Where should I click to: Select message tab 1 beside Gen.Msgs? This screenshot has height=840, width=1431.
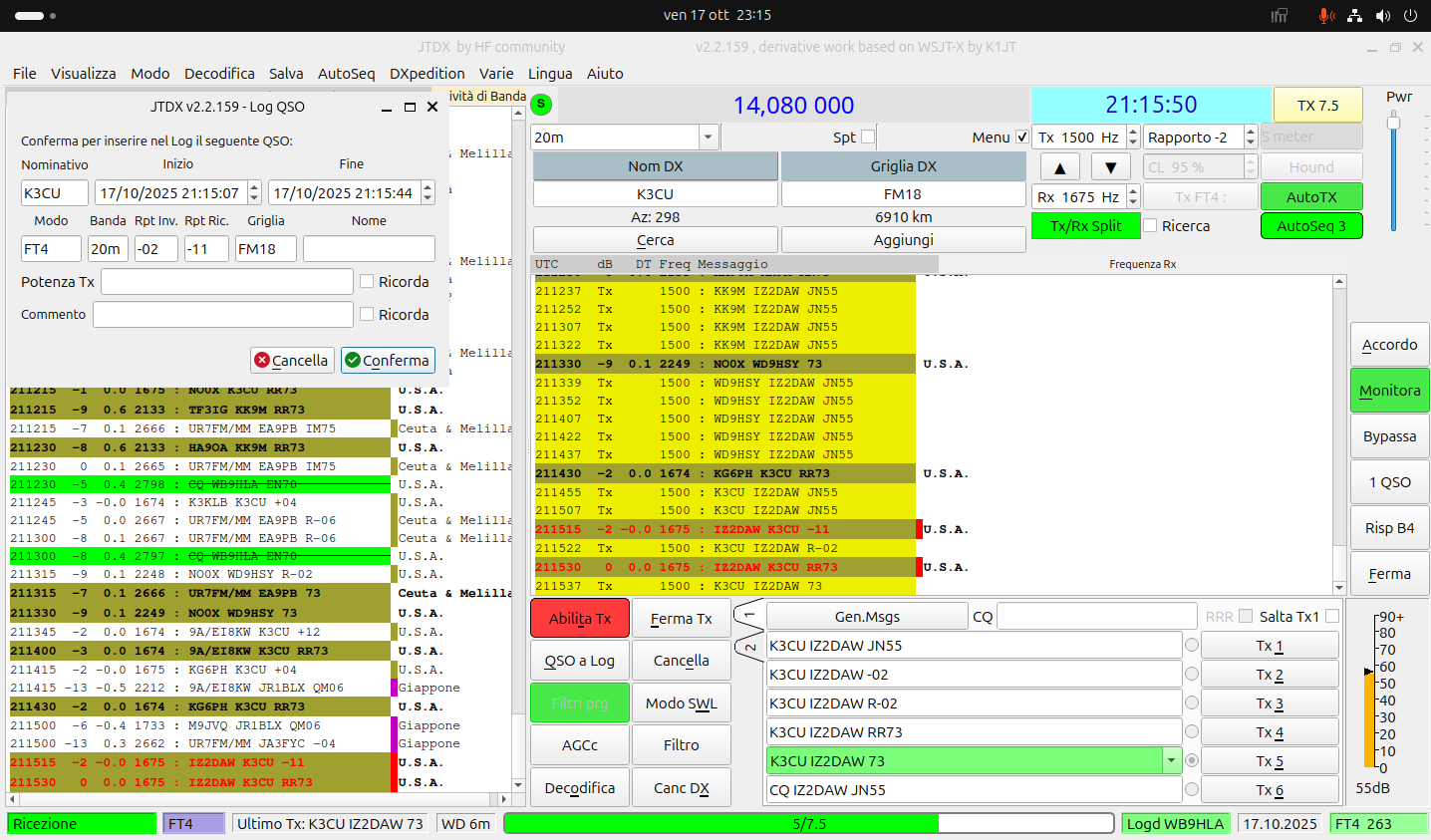point(748,615)
